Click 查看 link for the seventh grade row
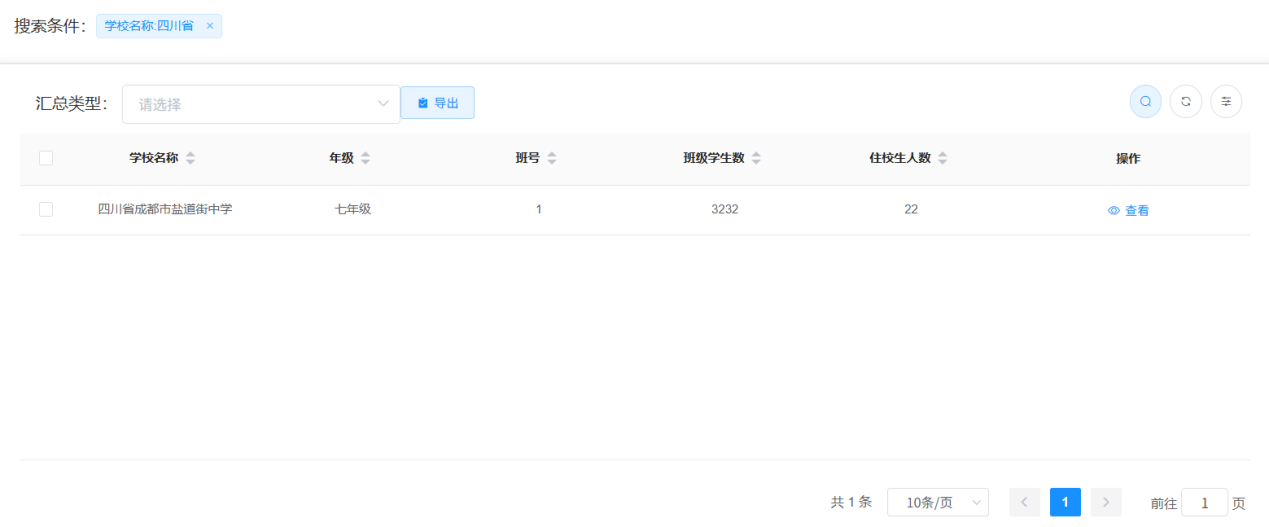This screenshot has width=1269, height=527. (x=1128, y=211)
